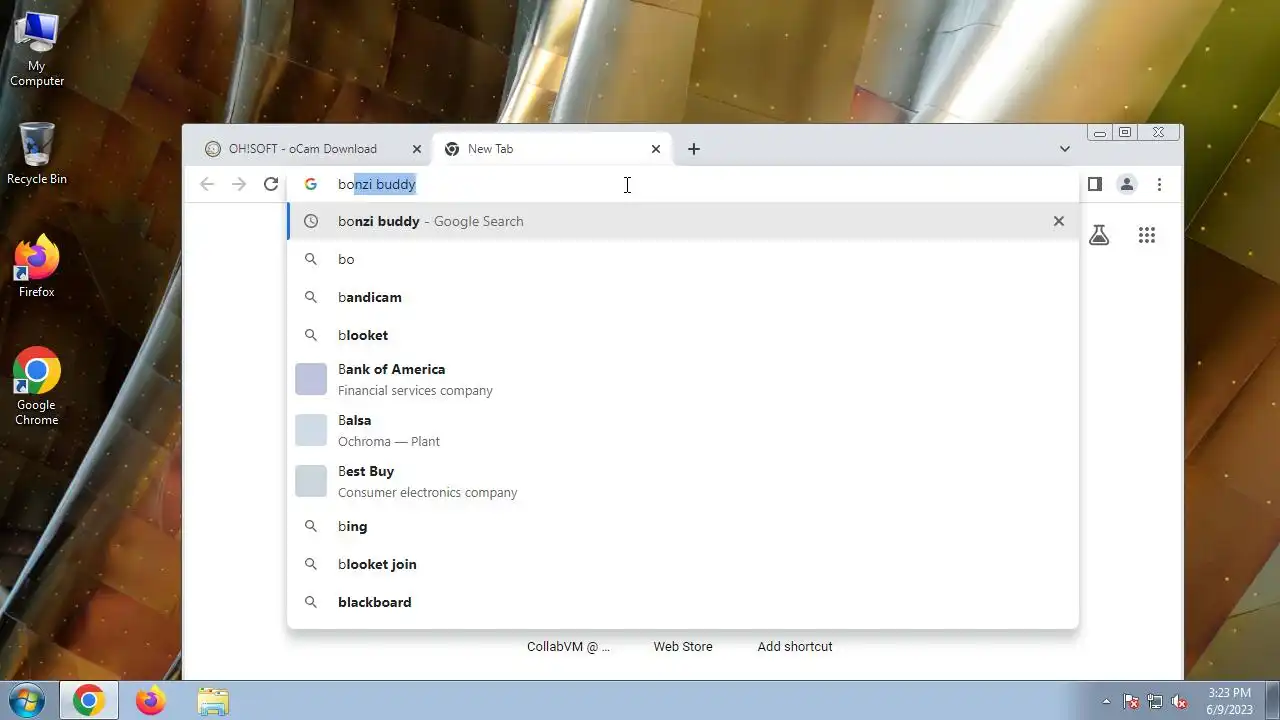Select bonzi buddy Google Search suggestion
This screenshot has width=1280, height=720.
[x=683, y=221]
